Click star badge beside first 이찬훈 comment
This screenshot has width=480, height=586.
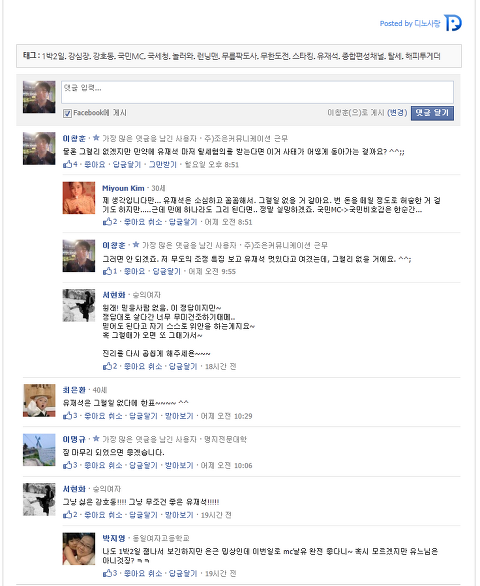(x=96, y=138)
